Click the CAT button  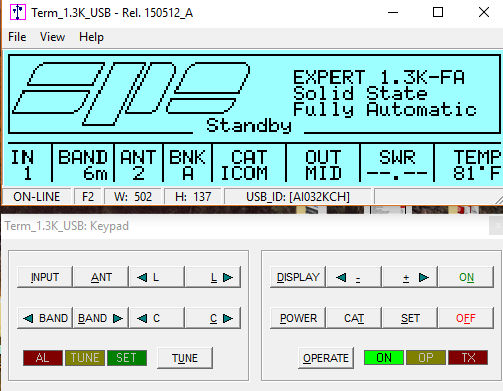tap(354, 318)
